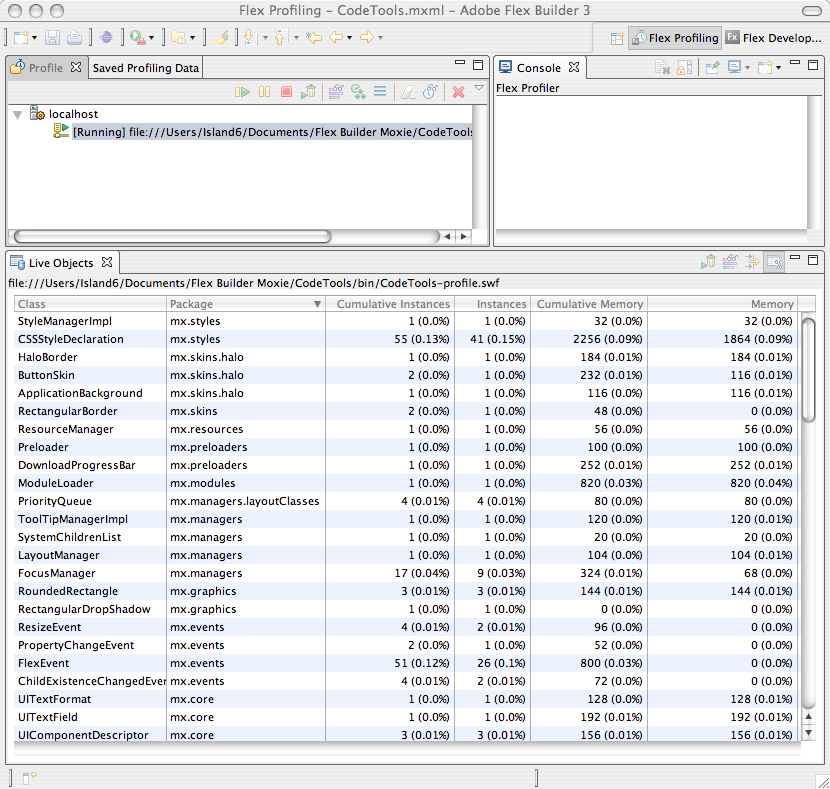
Task: Click the Take Memory Snapshot icon in Profile toolbar
Action: (336, 92)
